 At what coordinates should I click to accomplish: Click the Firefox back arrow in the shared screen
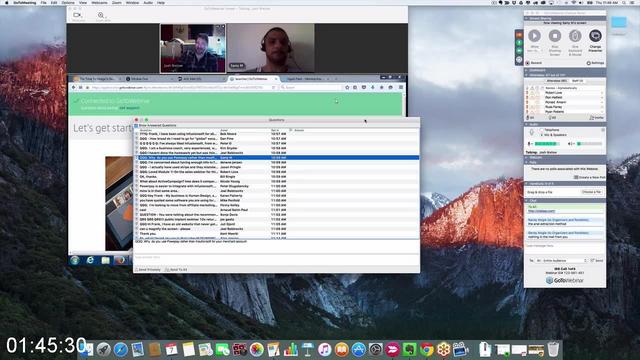click(x=74, y=87)
